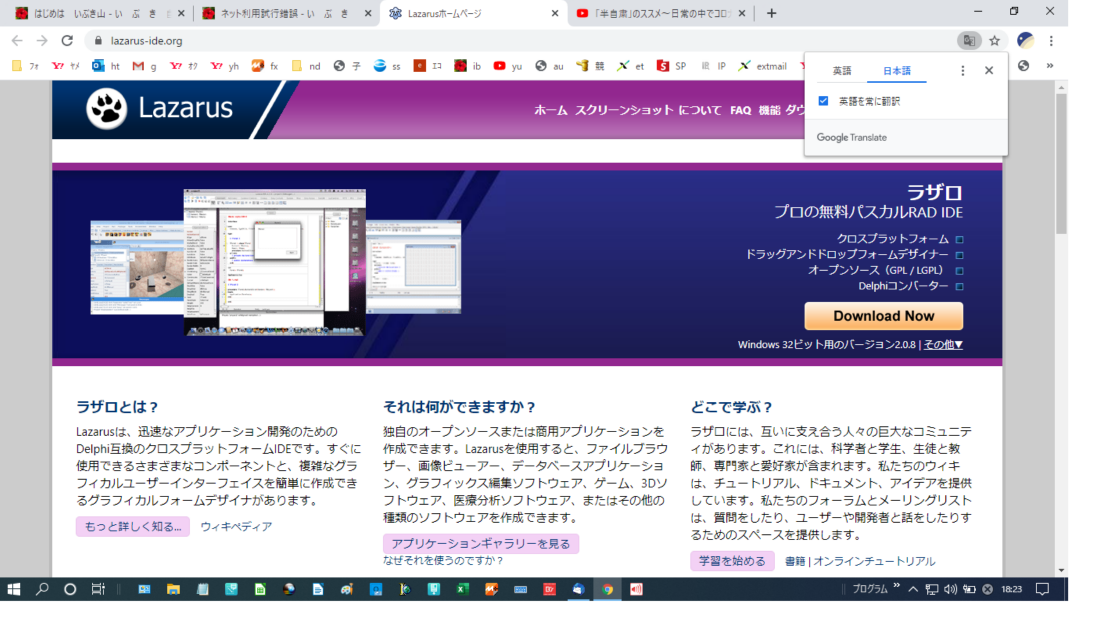
Task: Expand other download versions 'その他▼'
Action: click(x=943, y=344)
